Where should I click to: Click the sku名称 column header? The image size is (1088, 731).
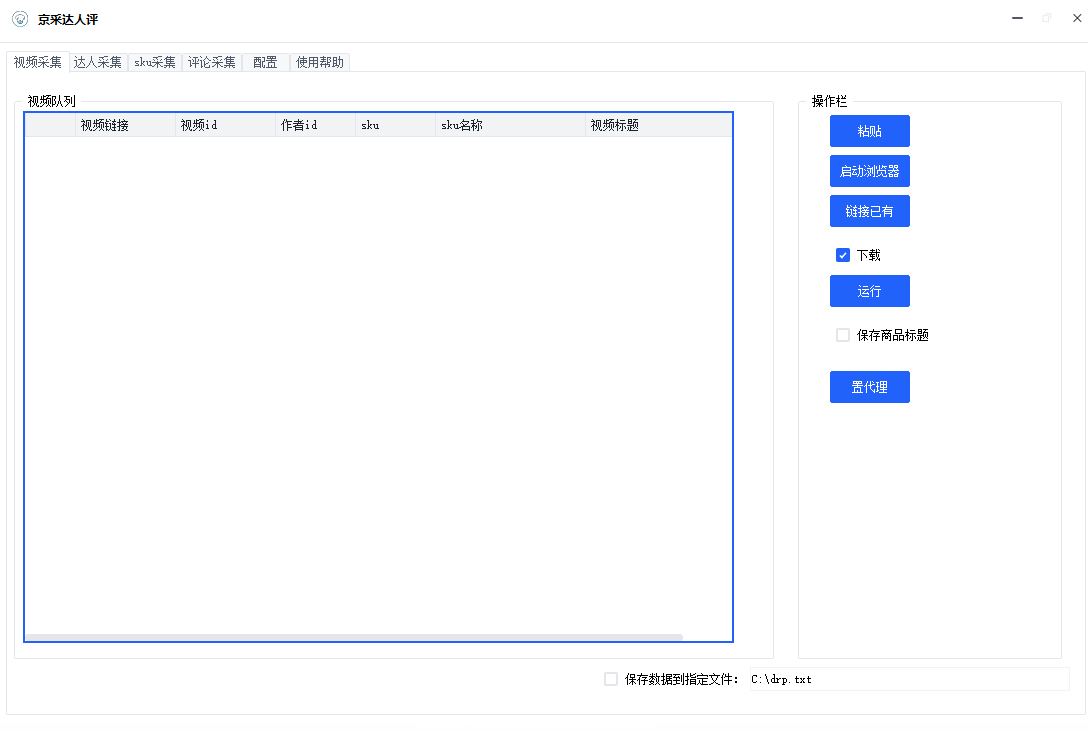click(x=510, y=125)
